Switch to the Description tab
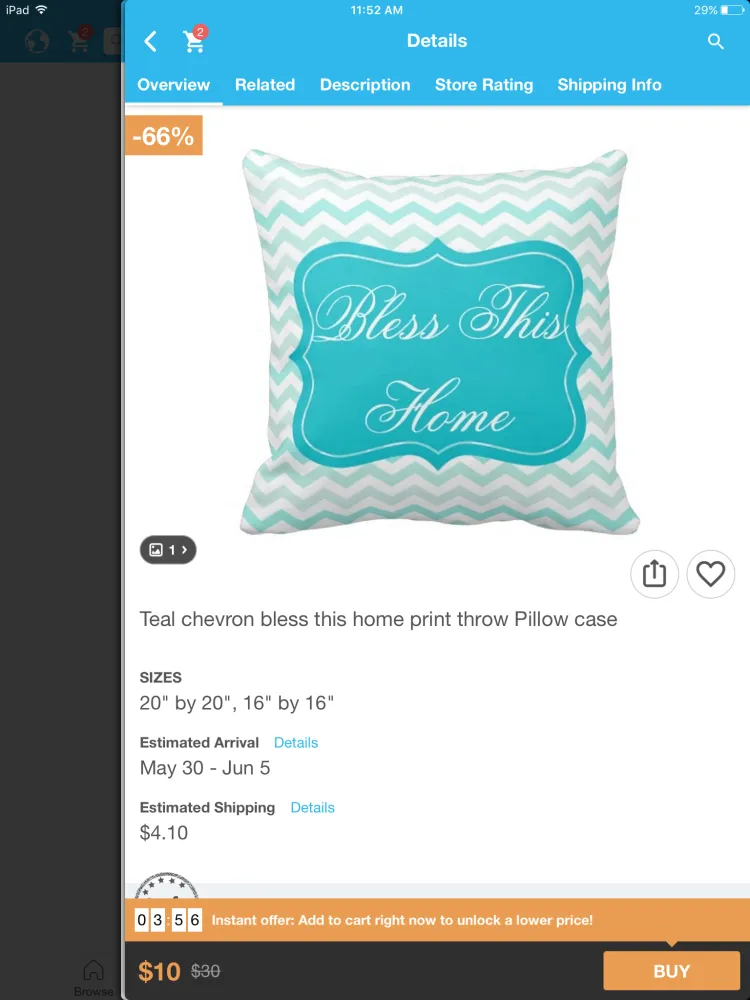The image size is (750, 1000). [365, 85]
